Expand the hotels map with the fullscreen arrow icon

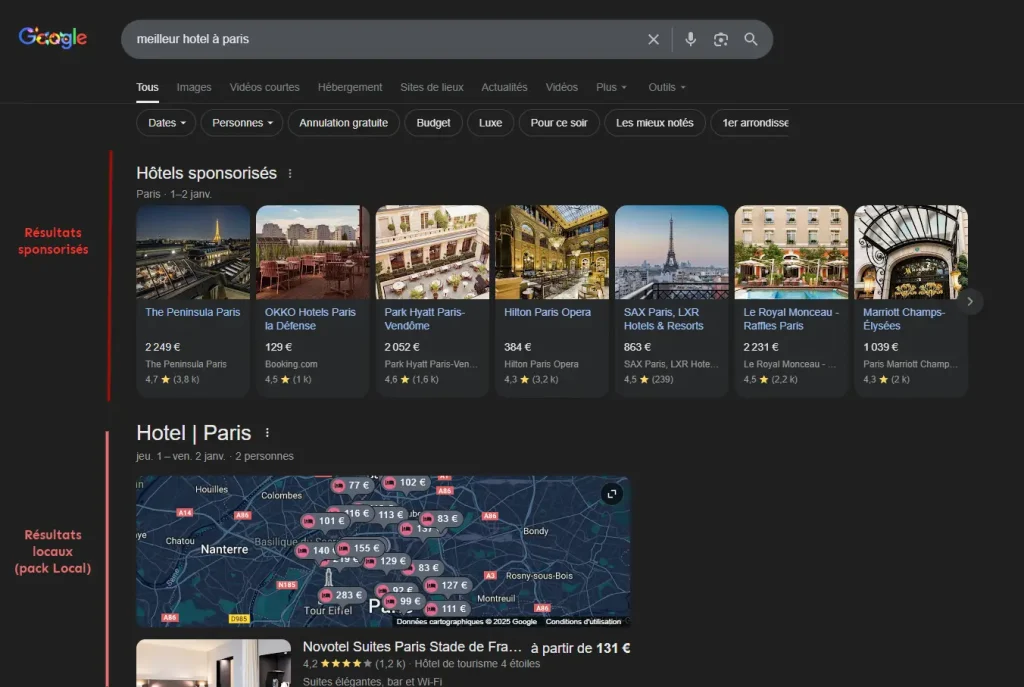click(x=611, y=493)
